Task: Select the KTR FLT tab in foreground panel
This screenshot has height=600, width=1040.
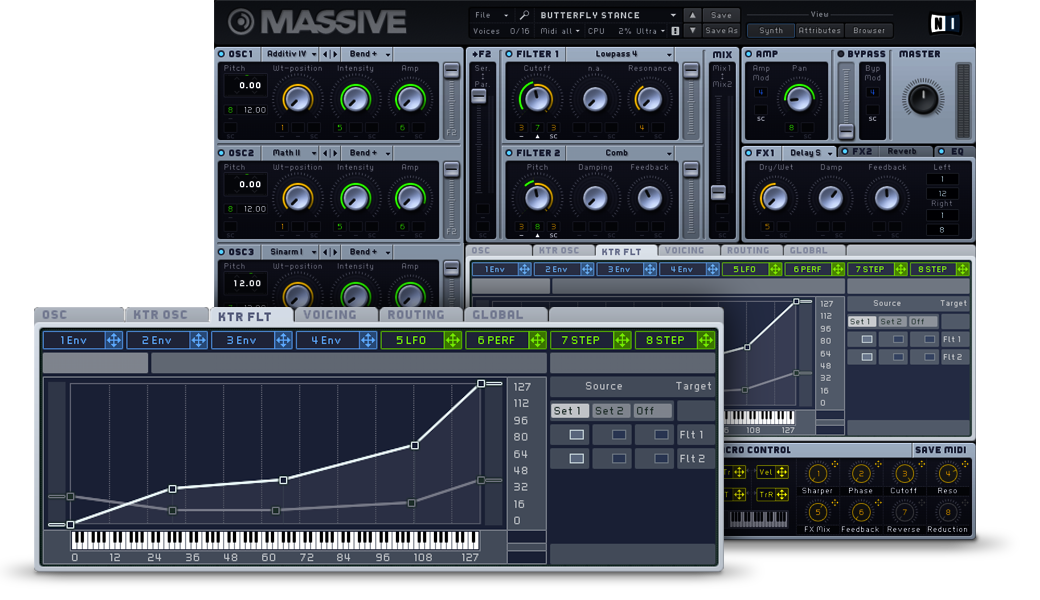Action: coord(251,316)
